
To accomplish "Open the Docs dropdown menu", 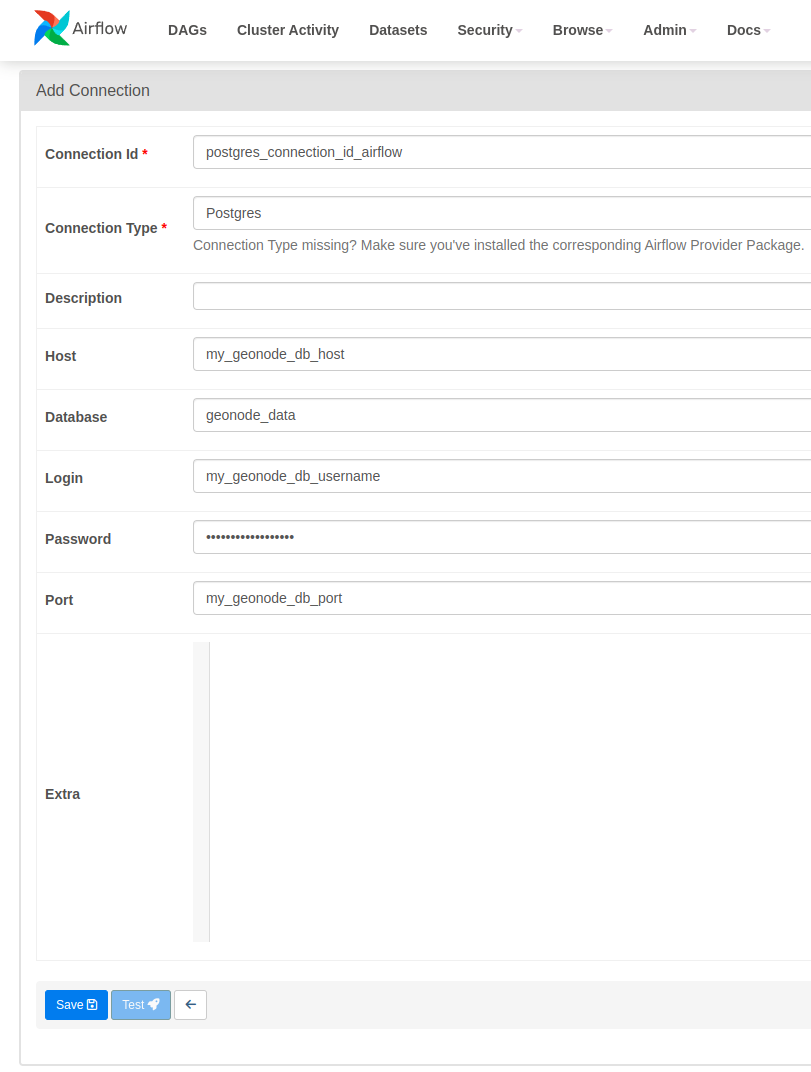I will click(748, 30).
